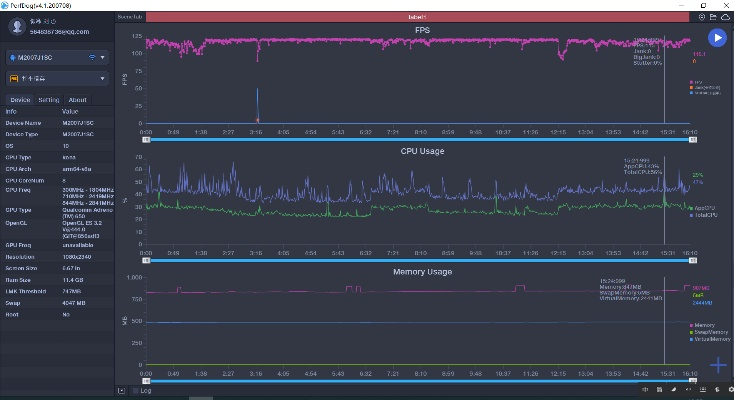Start recording with the blue play button
The height and width of the screenshot is (400, 734).
click(716, 38)
